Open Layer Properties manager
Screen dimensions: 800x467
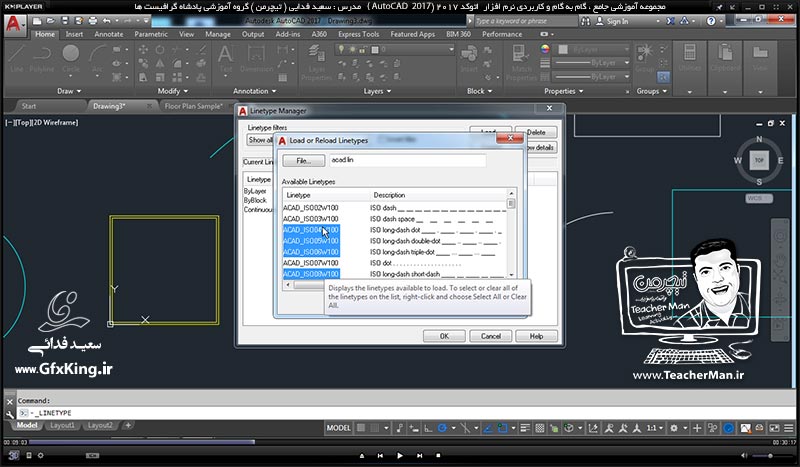click(316, 62)
